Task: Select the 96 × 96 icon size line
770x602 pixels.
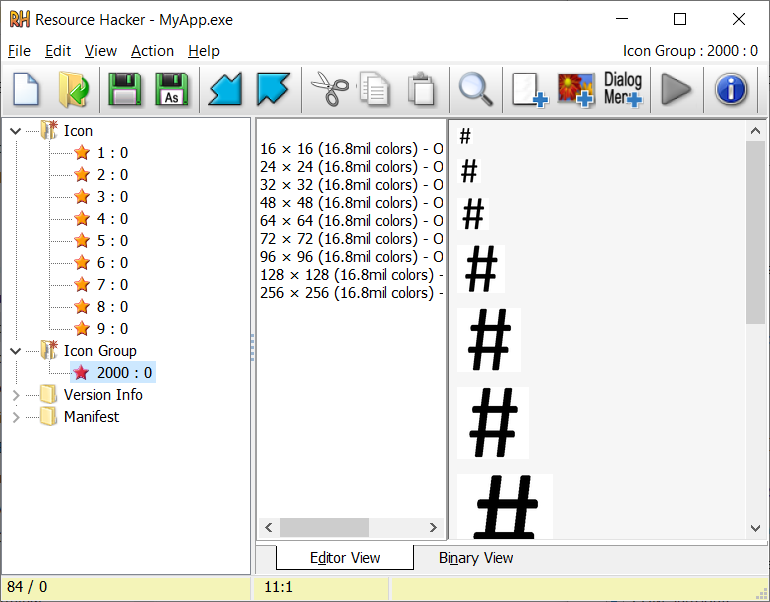Action: pos(352,257)
